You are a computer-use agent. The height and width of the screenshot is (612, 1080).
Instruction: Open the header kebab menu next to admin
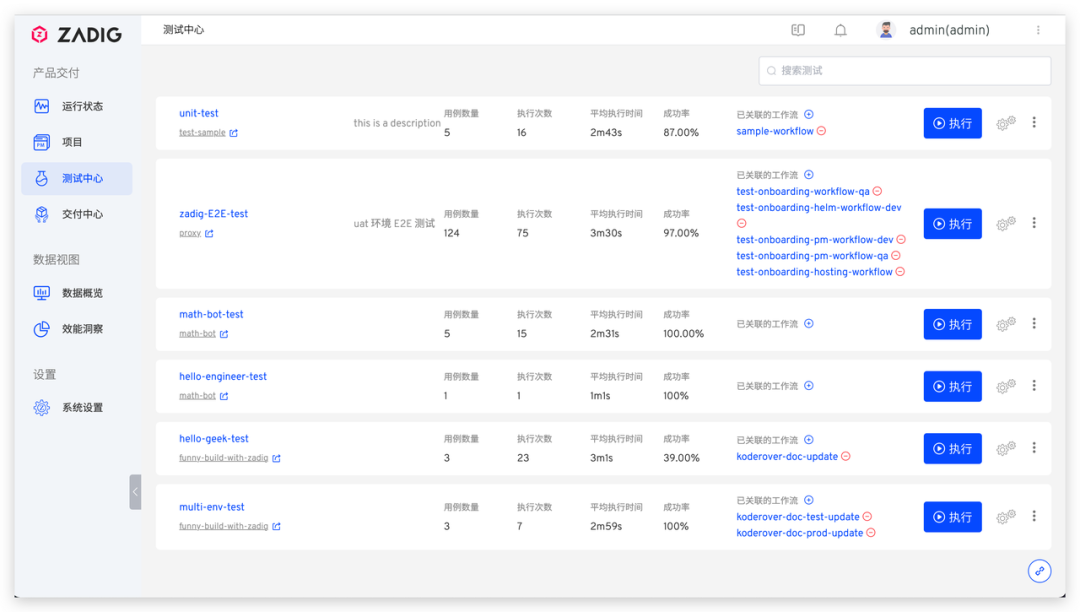[1038, 30]
